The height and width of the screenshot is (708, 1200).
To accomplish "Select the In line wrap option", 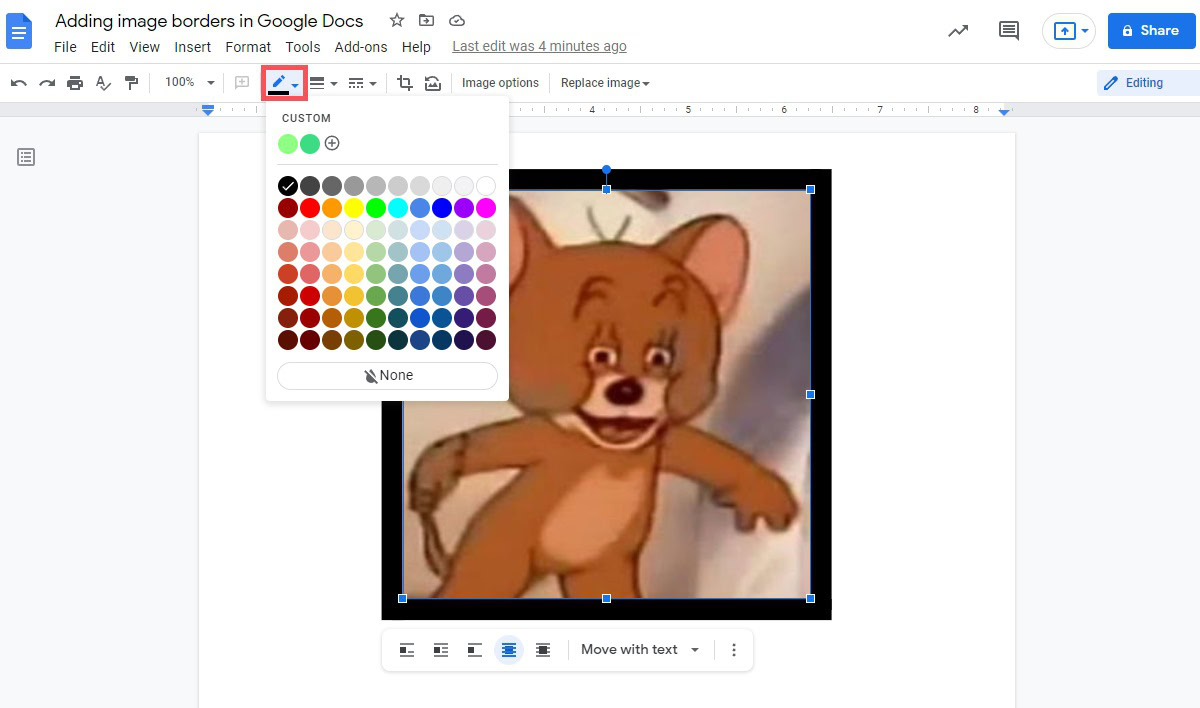I will 407,650.
